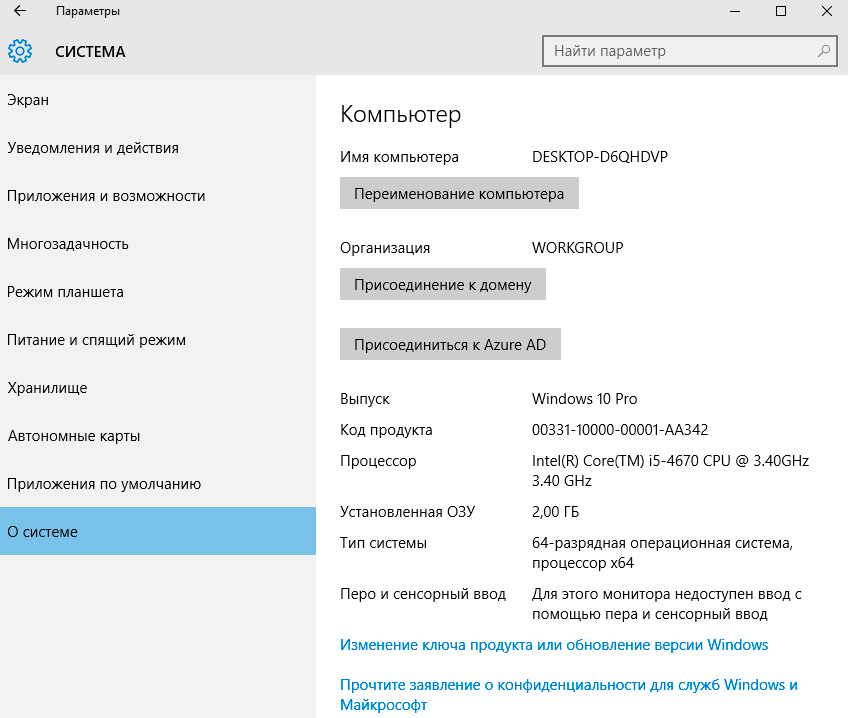Type in the Найти параметр search field

[680, 50]
